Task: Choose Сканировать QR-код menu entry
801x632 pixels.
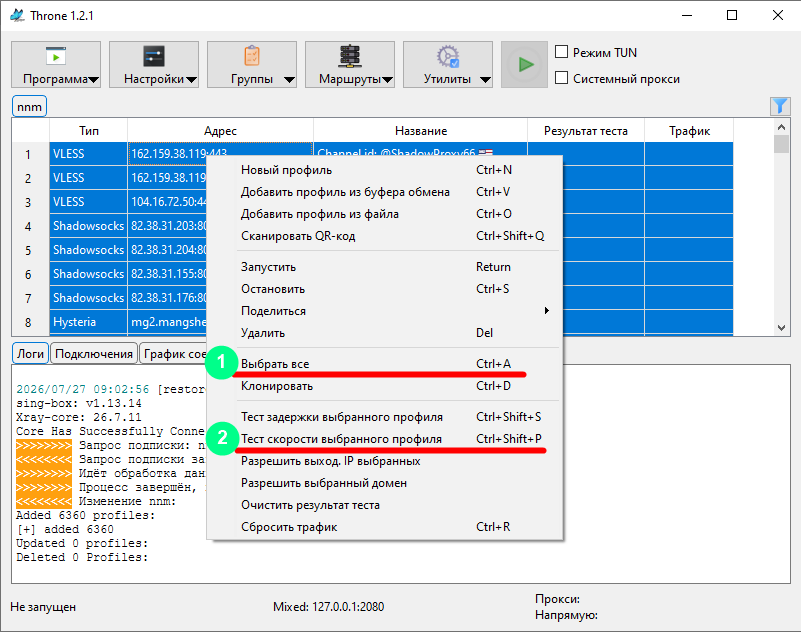Action: 384,236
